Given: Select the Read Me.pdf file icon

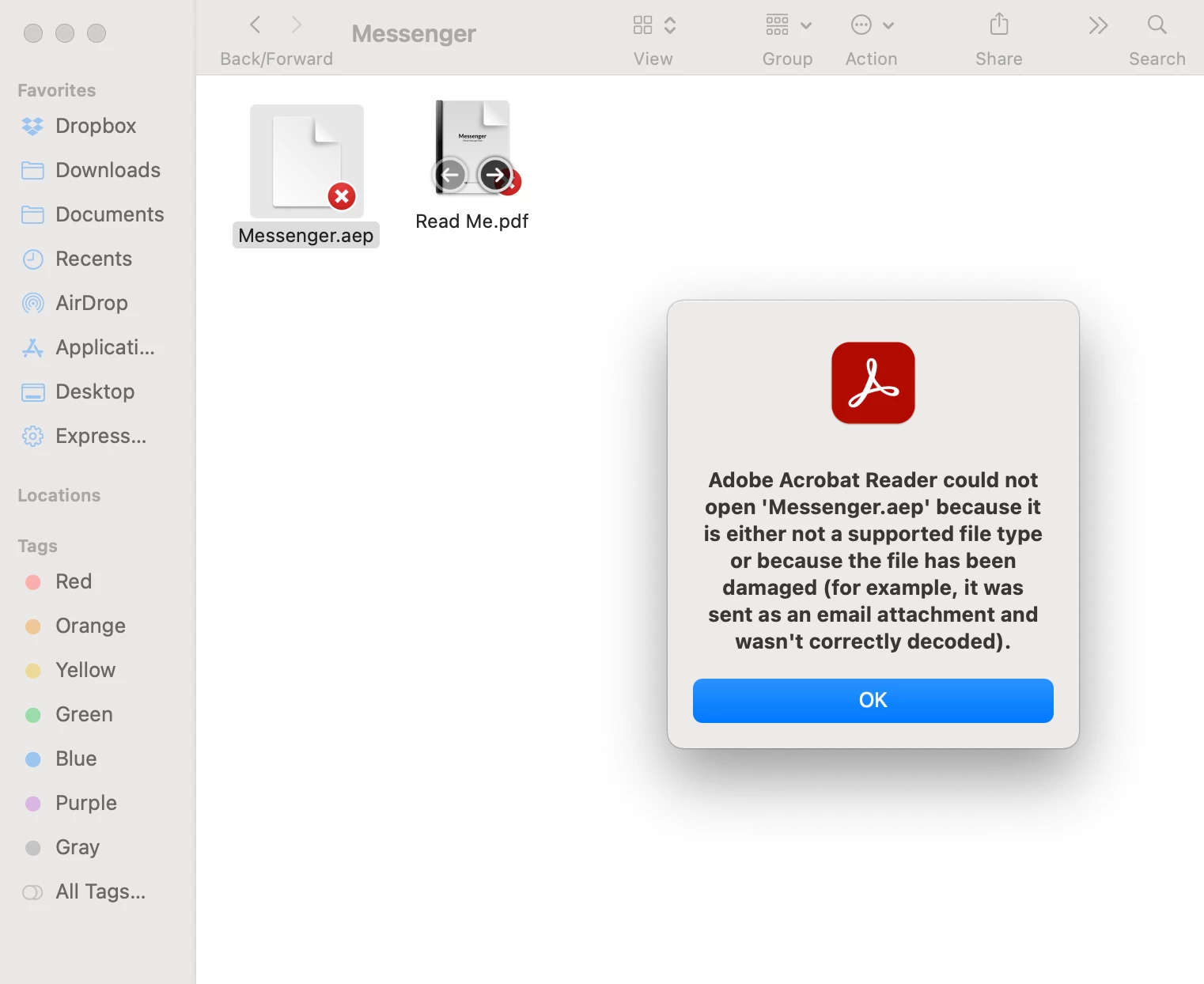Looking at the screenshot, I should [x=473, y=149].
